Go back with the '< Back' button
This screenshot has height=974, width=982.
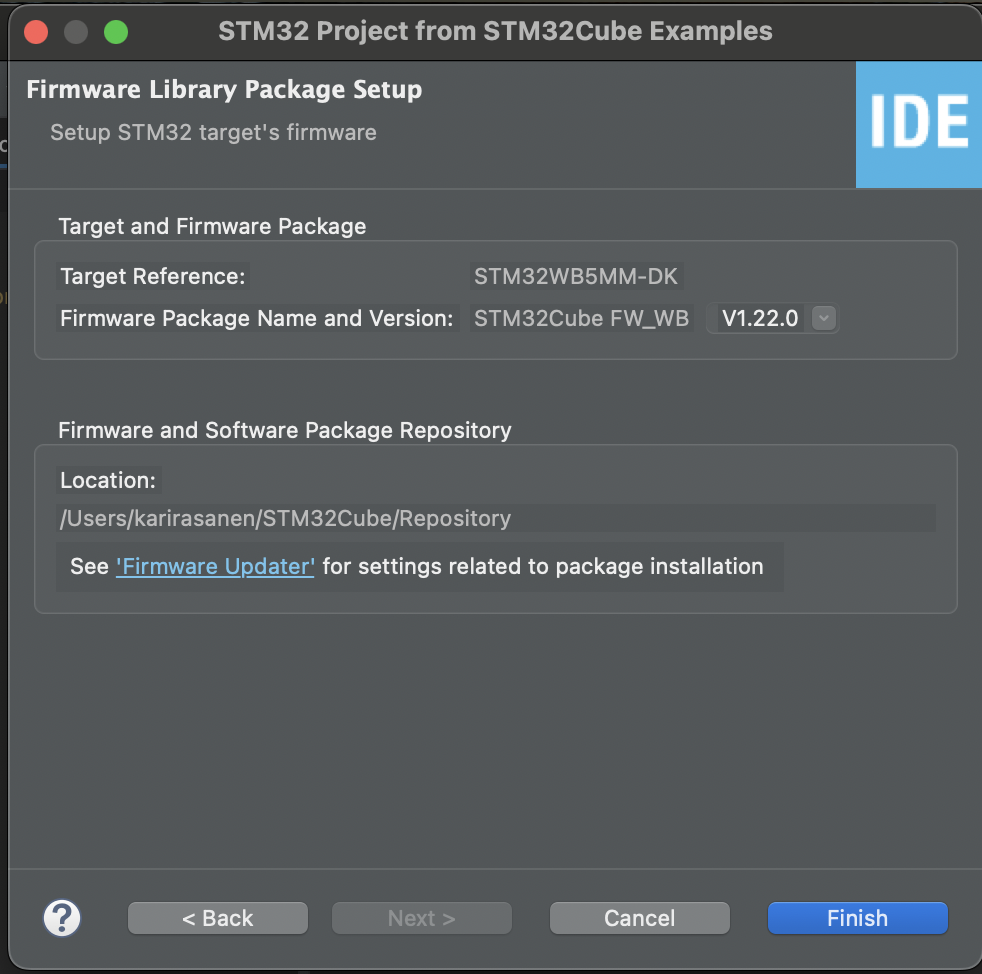(x=217, y=917)
